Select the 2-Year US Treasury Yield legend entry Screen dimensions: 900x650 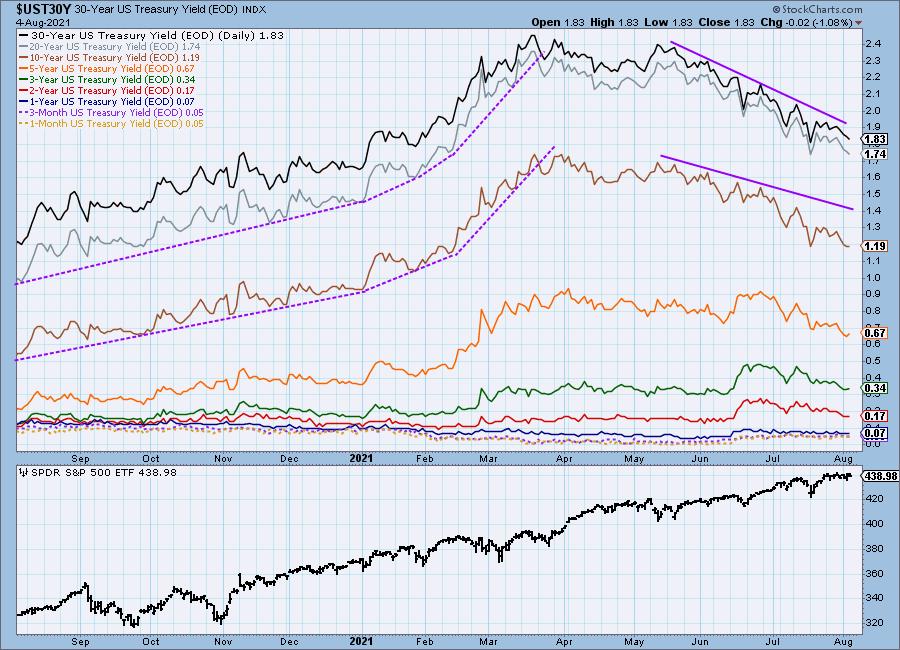point(107,90)
